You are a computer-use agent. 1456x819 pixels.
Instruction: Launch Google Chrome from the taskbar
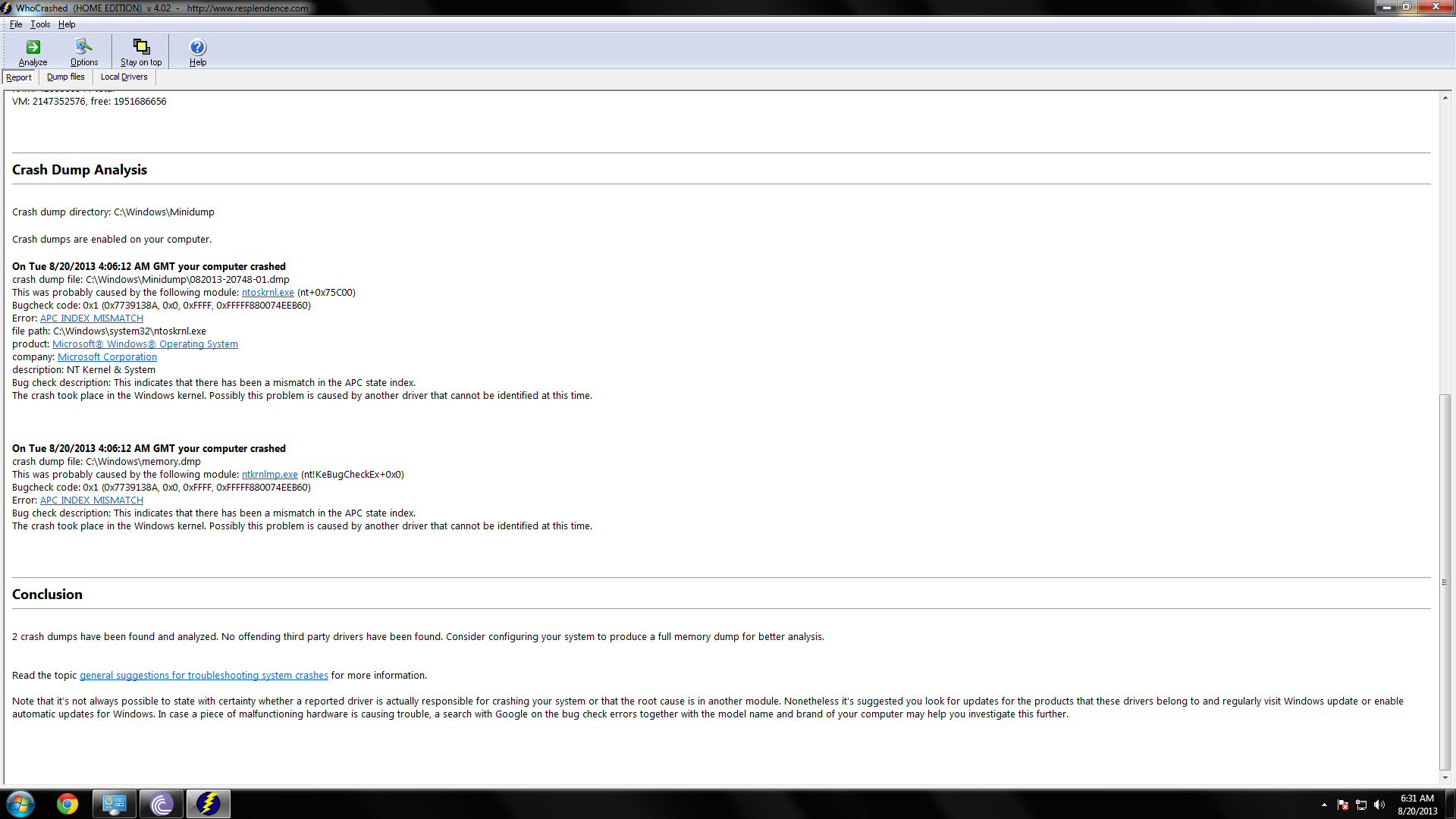[x=67, y=804]
